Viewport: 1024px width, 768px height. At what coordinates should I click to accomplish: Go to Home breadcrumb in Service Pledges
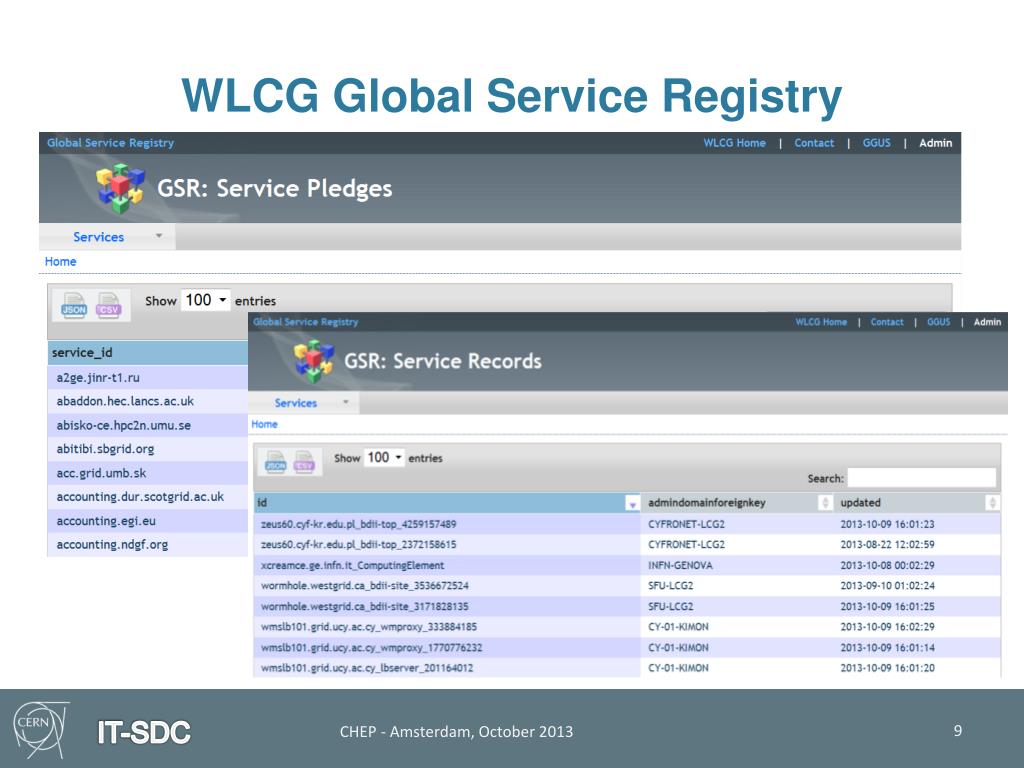(61, 261)
